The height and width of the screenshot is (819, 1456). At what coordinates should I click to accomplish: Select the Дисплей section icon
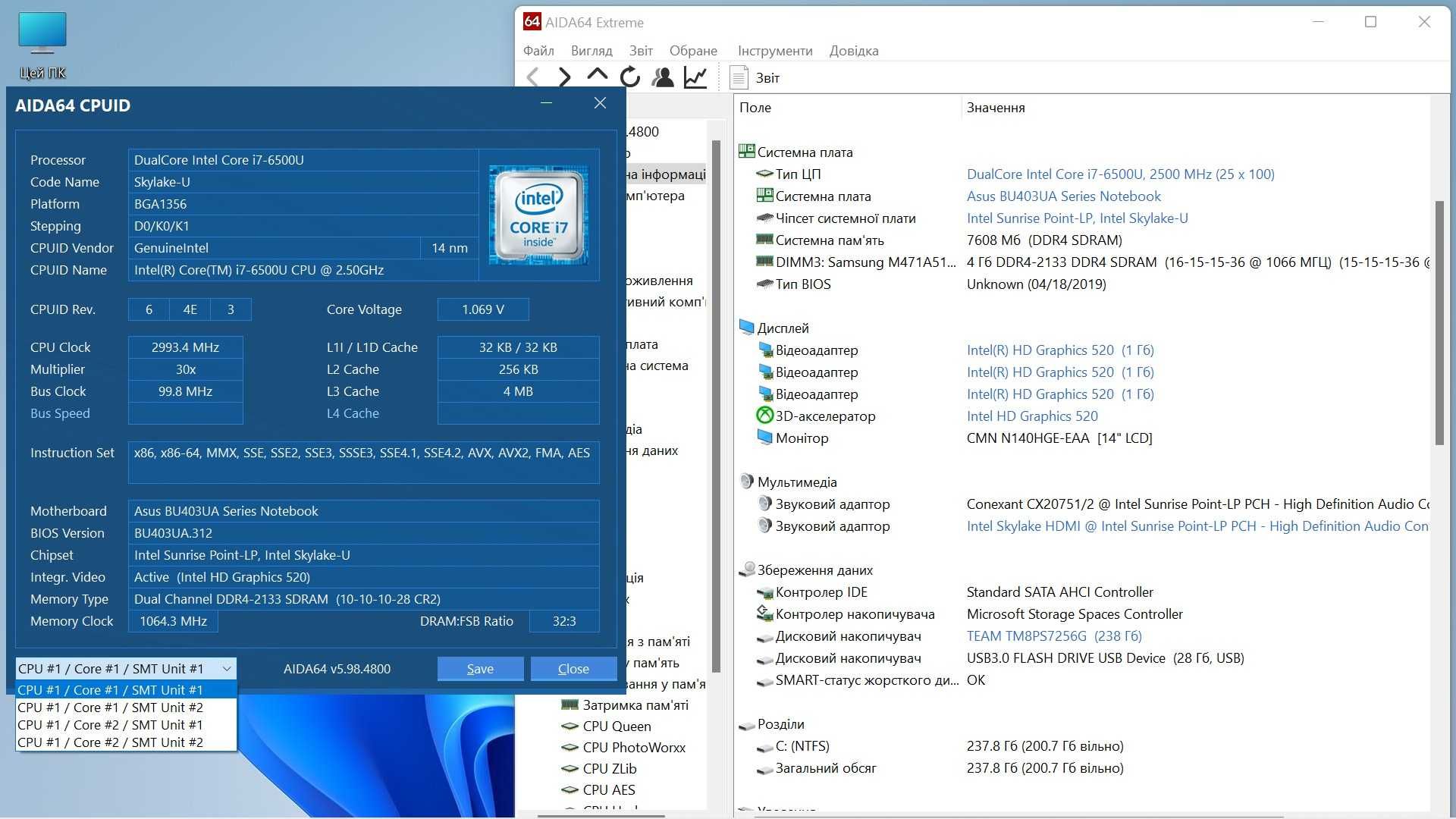tap(746, 328)
